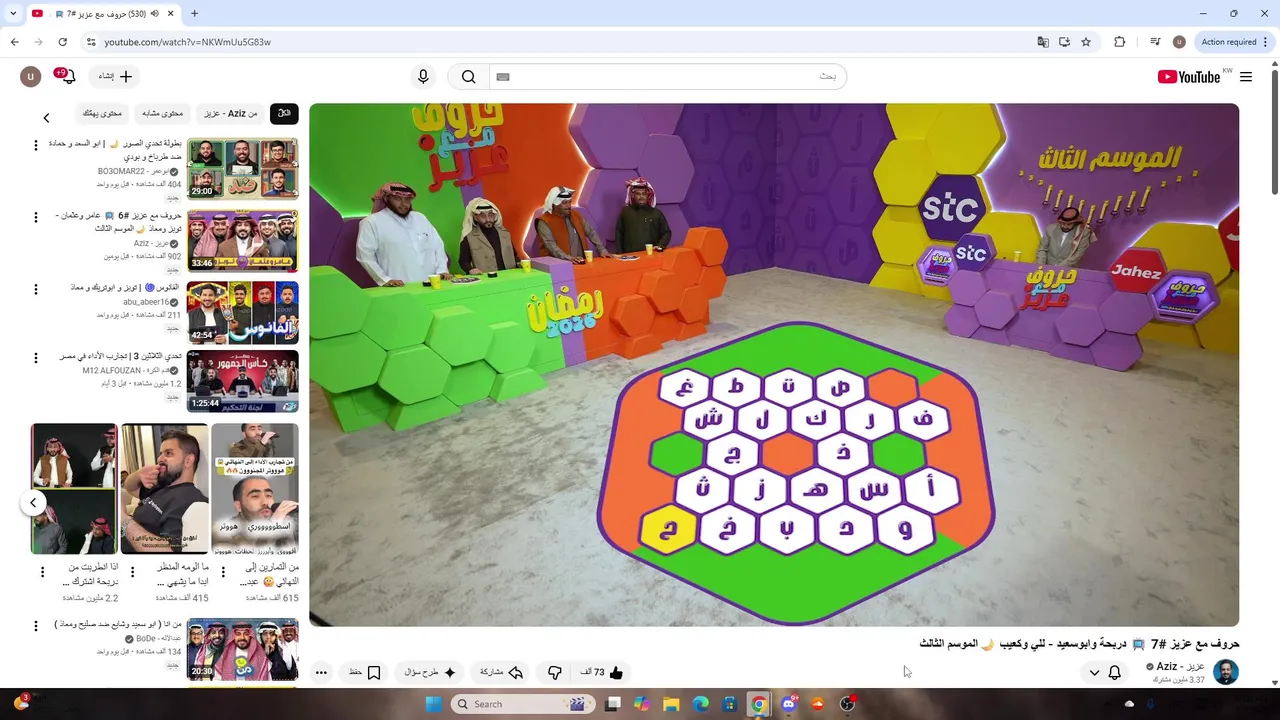Open the create (إنشاء) button

point(115,77)
